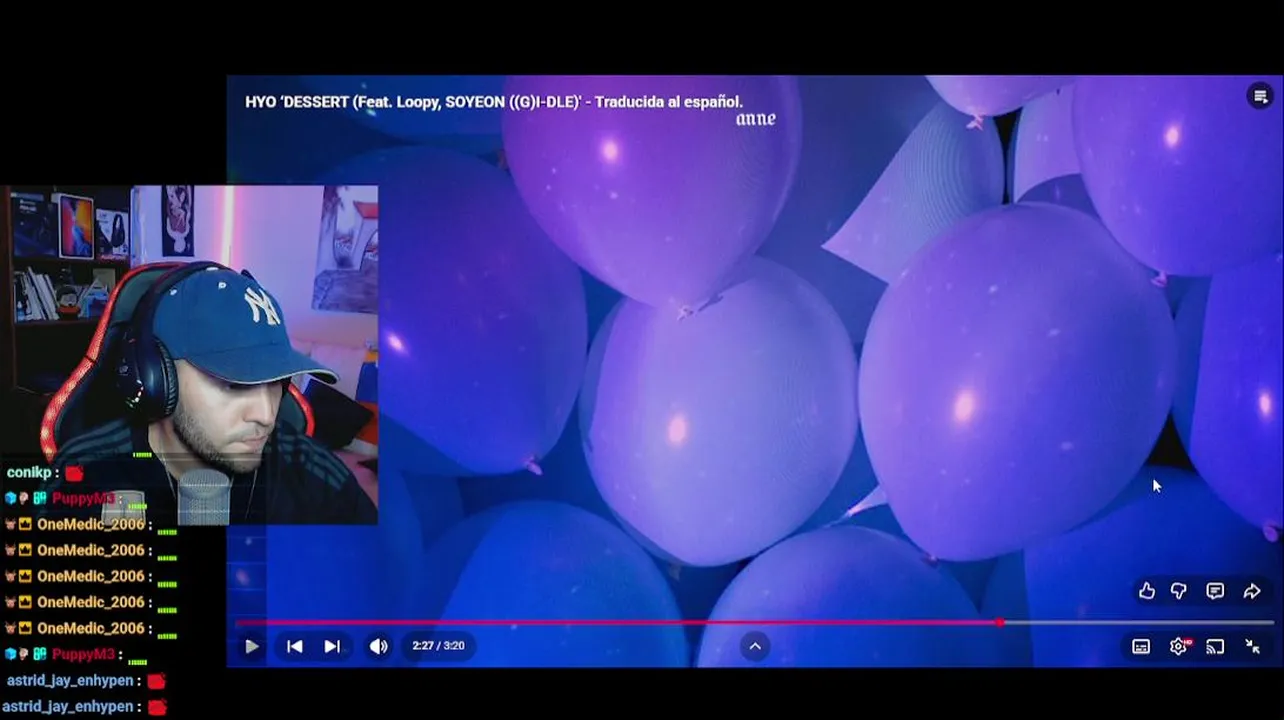1284x720 pixels.
Task: Click the streamer webcam overlay
Action: point(189,354)
